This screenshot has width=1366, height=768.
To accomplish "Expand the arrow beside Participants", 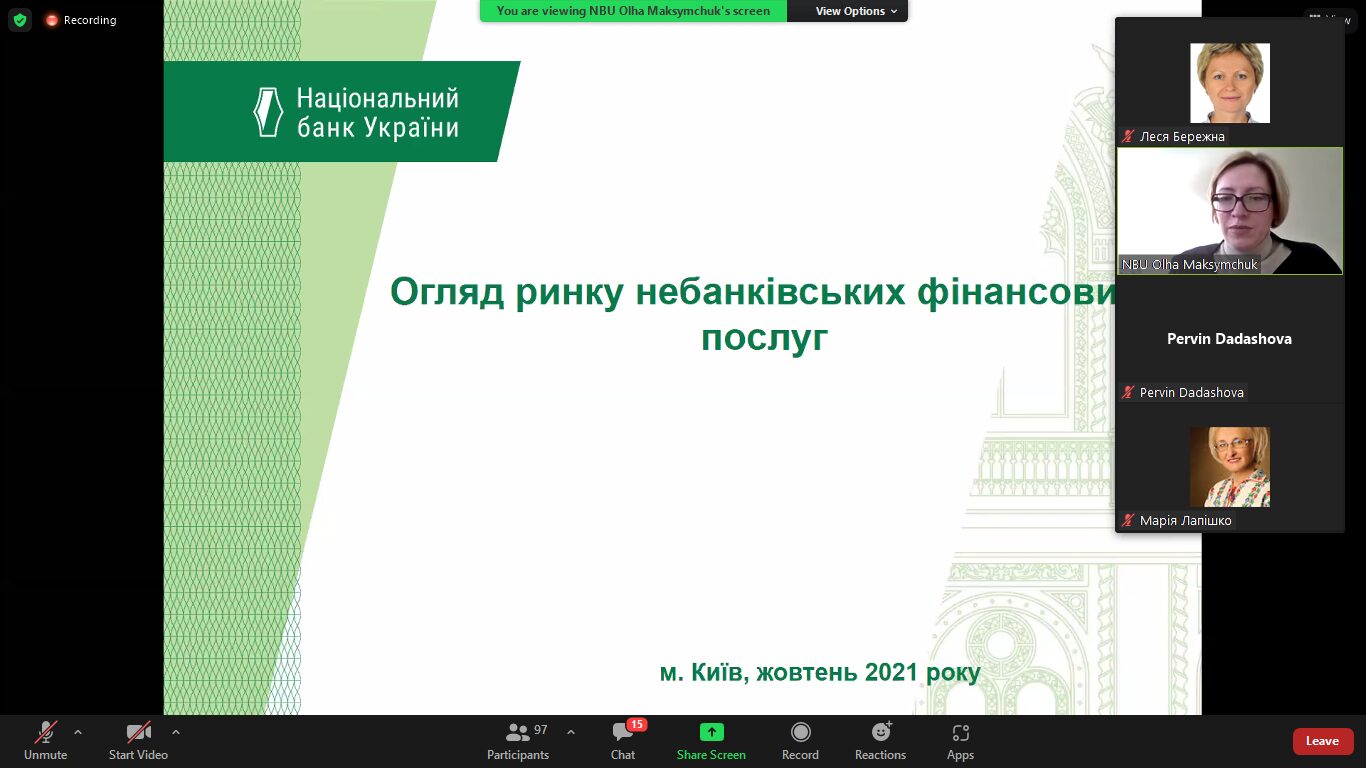I will [571, 732].
